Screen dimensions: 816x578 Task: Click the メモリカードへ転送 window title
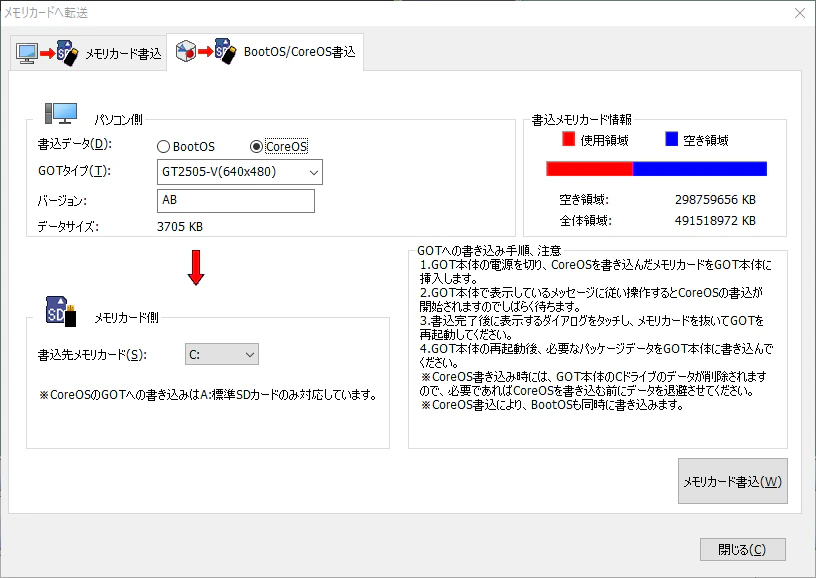coord(46,13)
